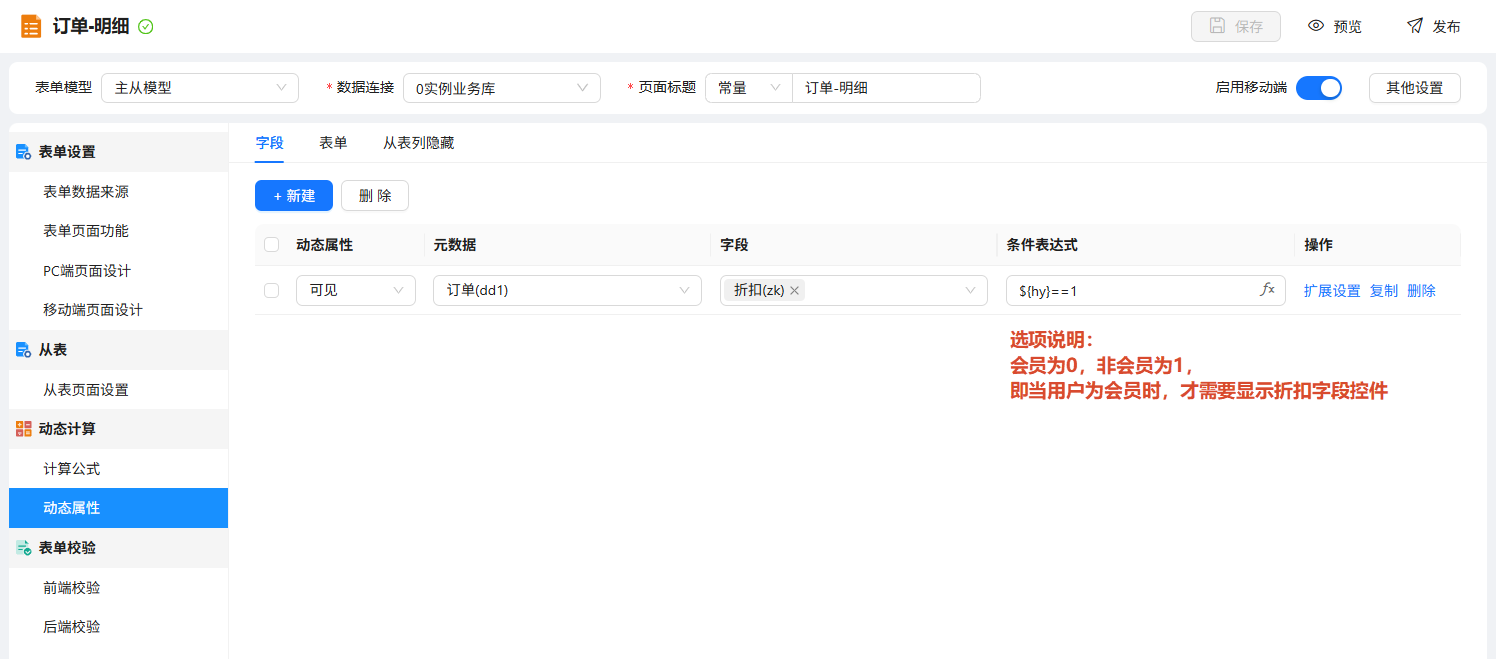Click the 页面标题 input showing 订单-明细
1496x659 pixels.
coord(886,88)
